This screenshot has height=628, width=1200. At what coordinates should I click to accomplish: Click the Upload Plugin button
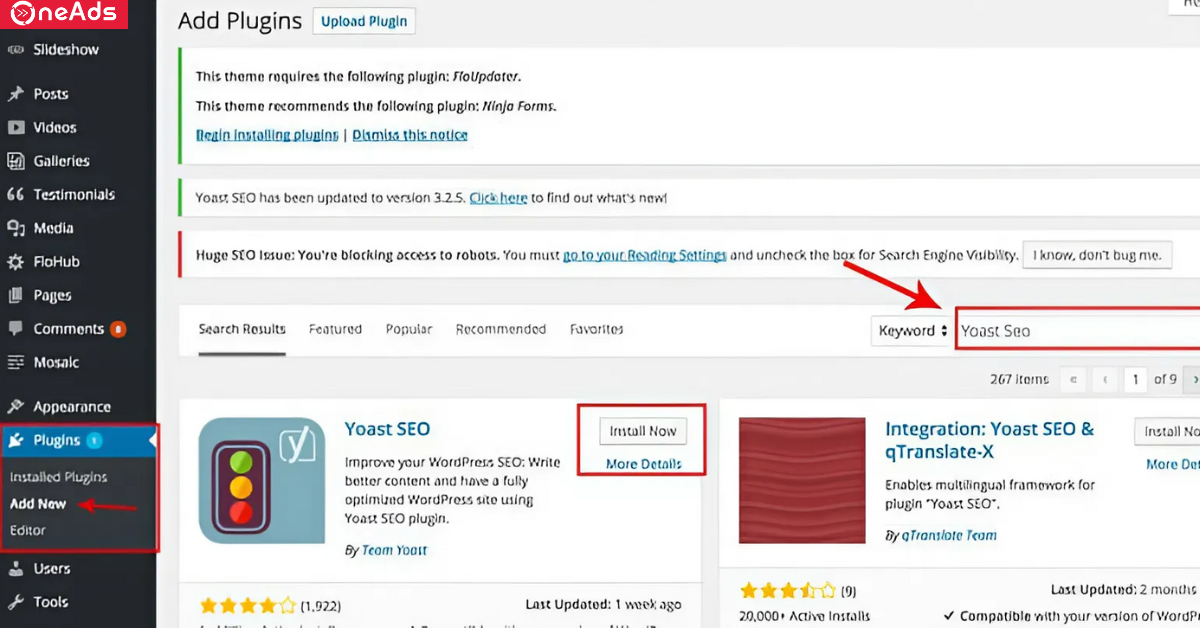pos(365,21)
